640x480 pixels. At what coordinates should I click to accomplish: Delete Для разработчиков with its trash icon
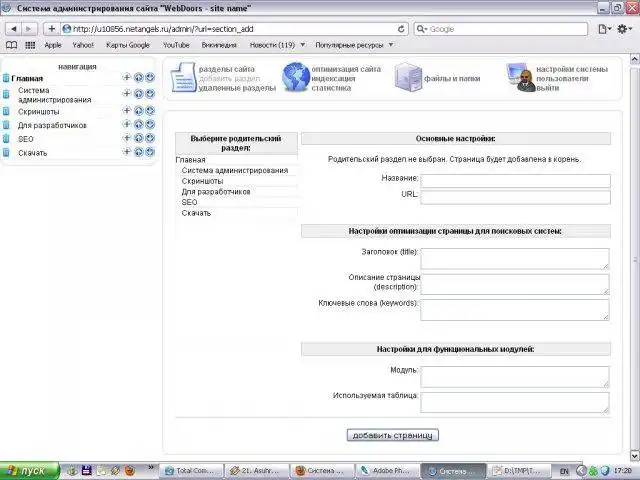[6, 125]
